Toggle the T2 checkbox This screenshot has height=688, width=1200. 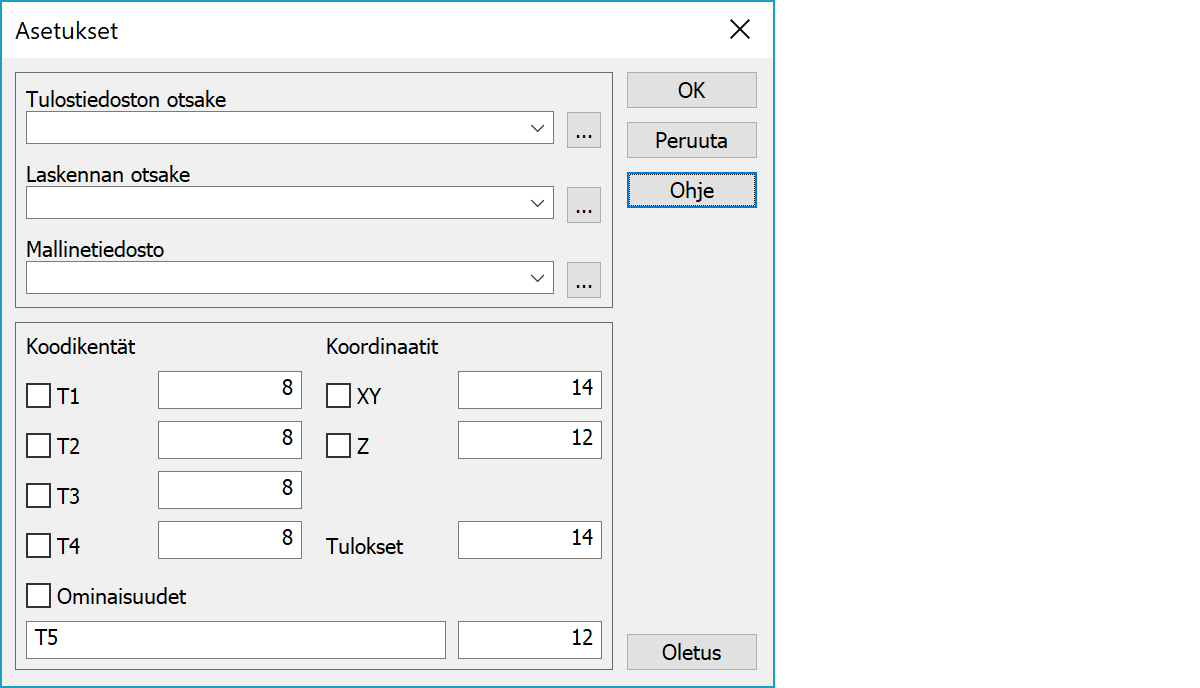click(39, 446)
